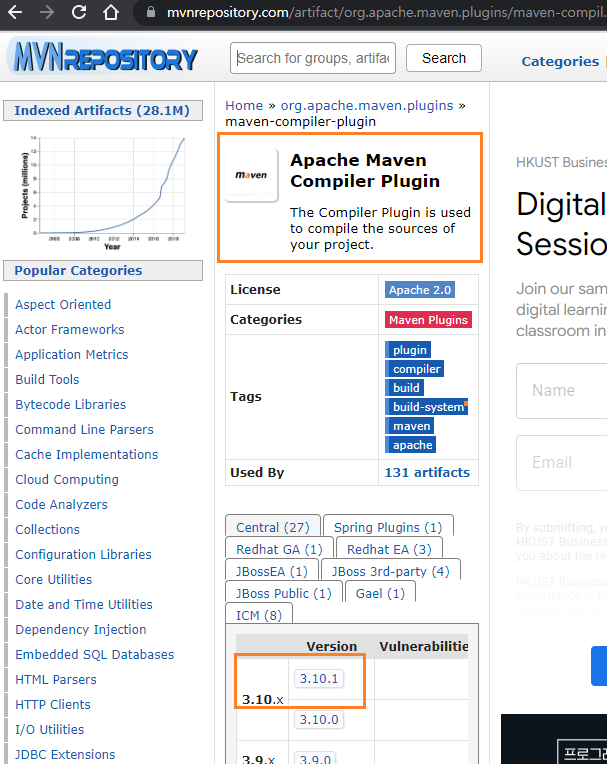Reload the page with the refresh icon
607x764 pixels.
click(79, 12)
